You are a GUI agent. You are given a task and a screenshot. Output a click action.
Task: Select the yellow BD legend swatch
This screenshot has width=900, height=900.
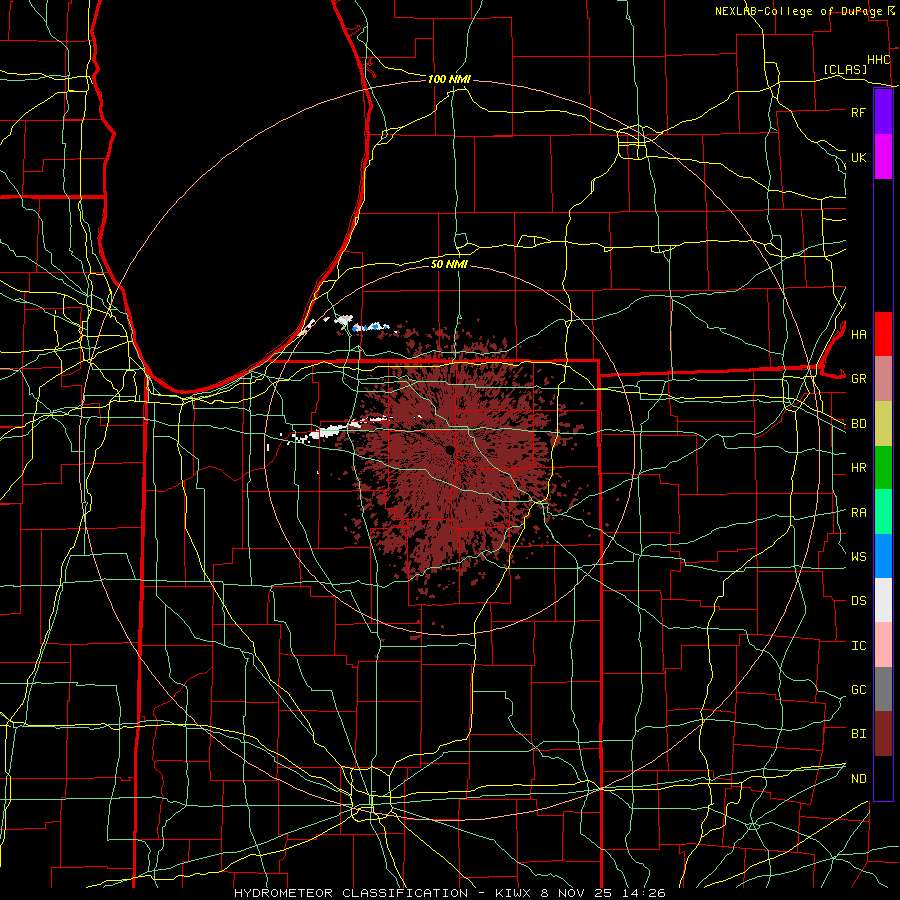click(883, 423)
